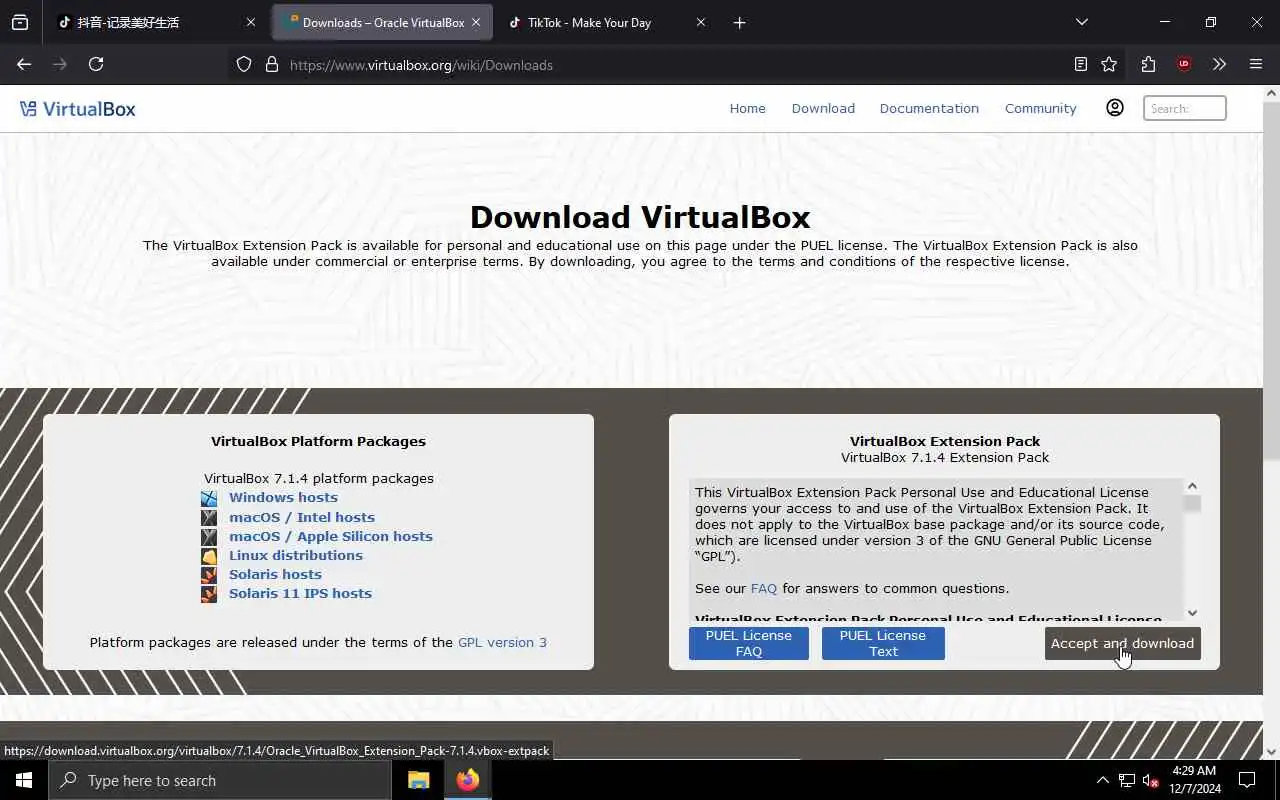Close the 抖音 tab
The image size is (1280, 800).
tap(251, 22)
